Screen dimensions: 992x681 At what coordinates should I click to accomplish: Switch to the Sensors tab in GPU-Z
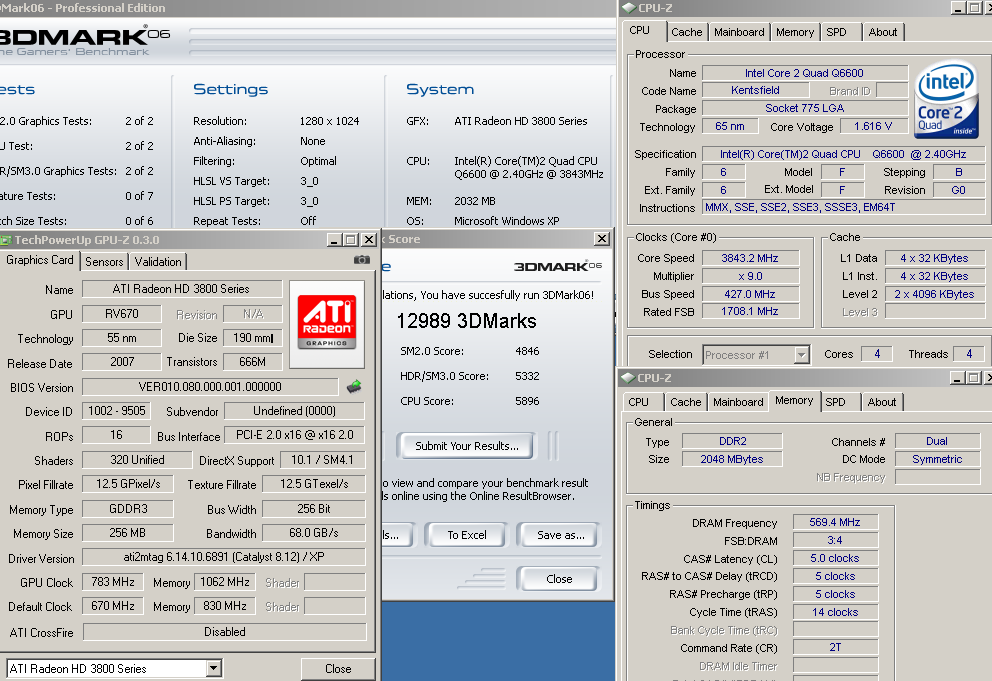[104, 261]
